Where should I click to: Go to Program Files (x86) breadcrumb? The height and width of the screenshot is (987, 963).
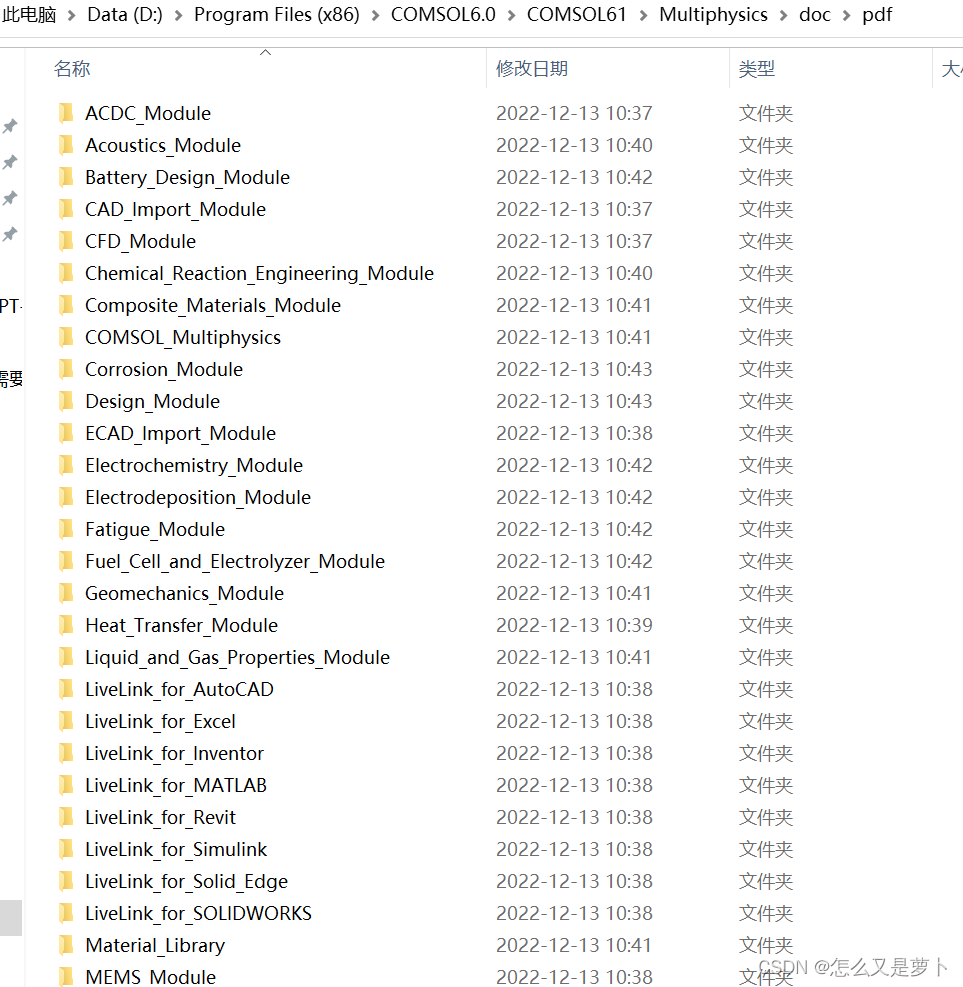tap(277, 14)
